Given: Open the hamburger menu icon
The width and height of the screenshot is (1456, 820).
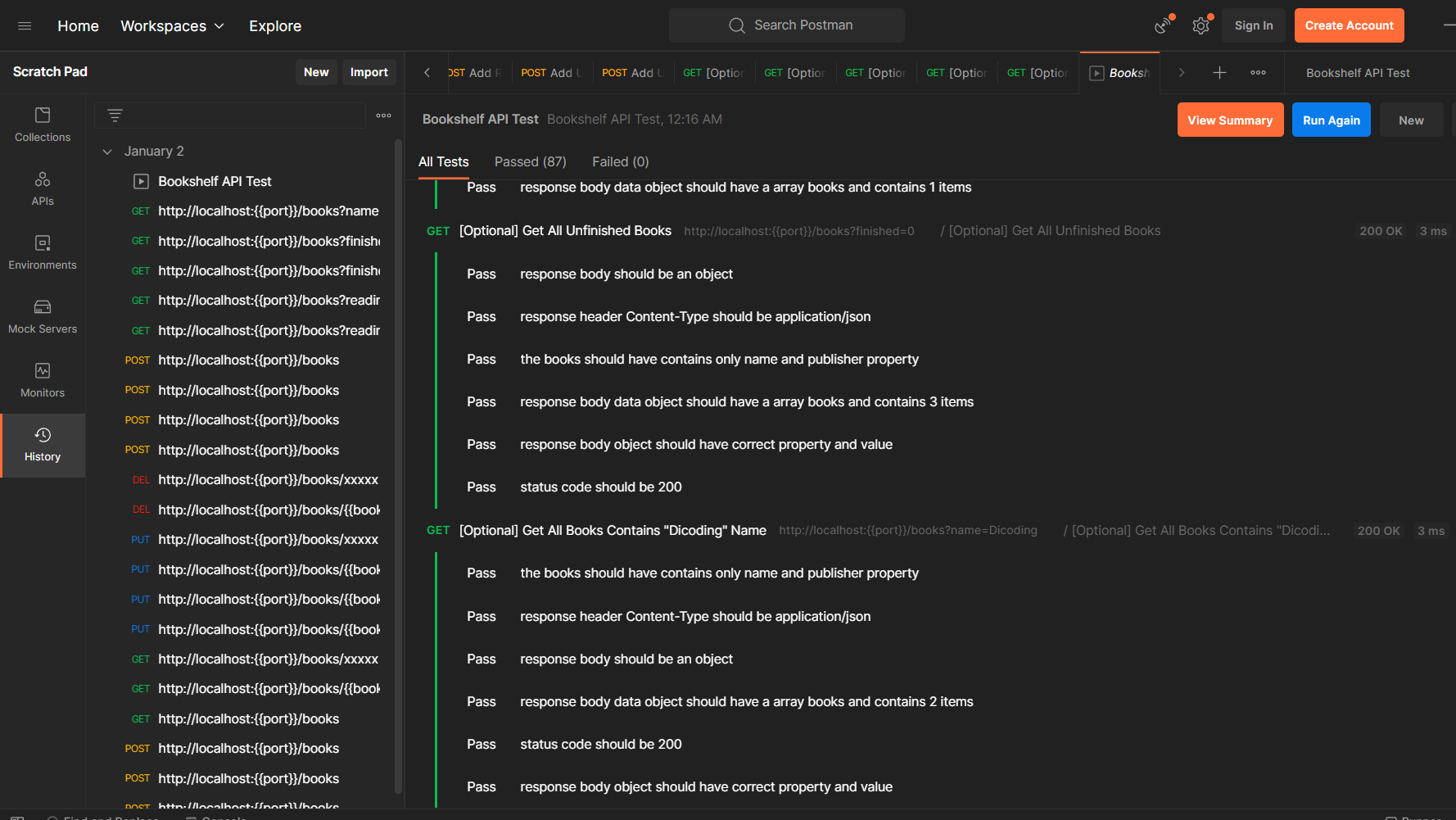Looking at the screenshot, I should pyautogui.click(x=25, y=26).
